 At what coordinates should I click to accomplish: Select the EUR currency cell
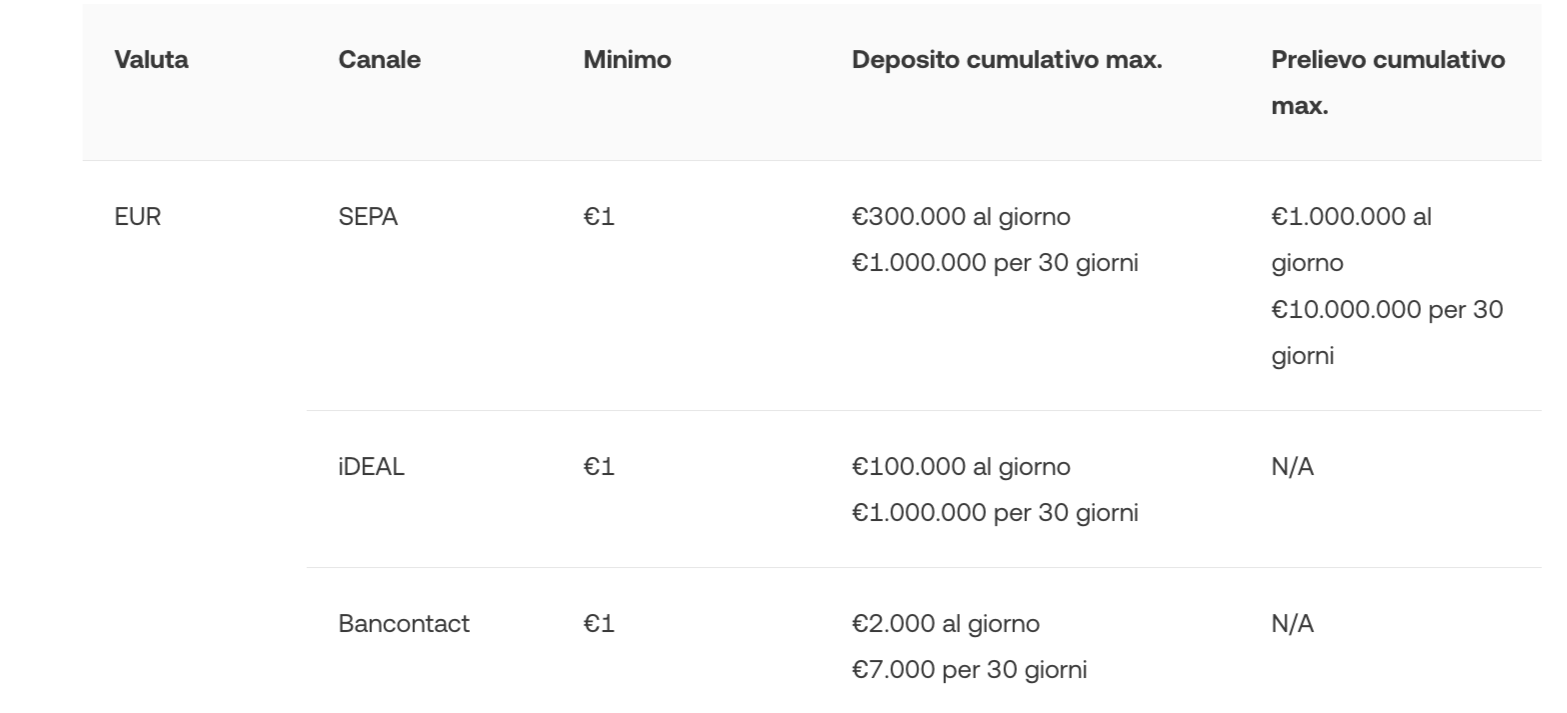pyautogui.click(x=138, y=217)
